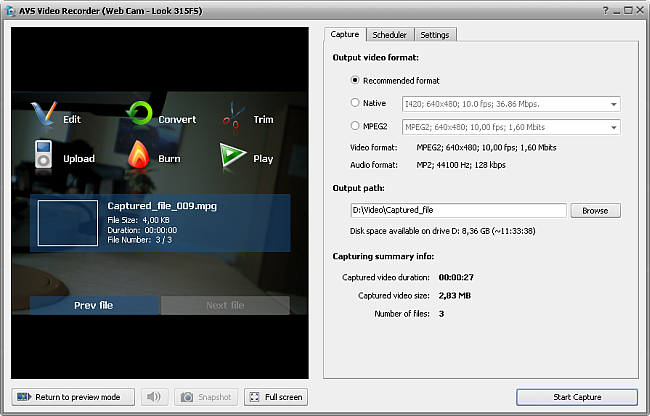Select the Native format radio button

point(355,102)
